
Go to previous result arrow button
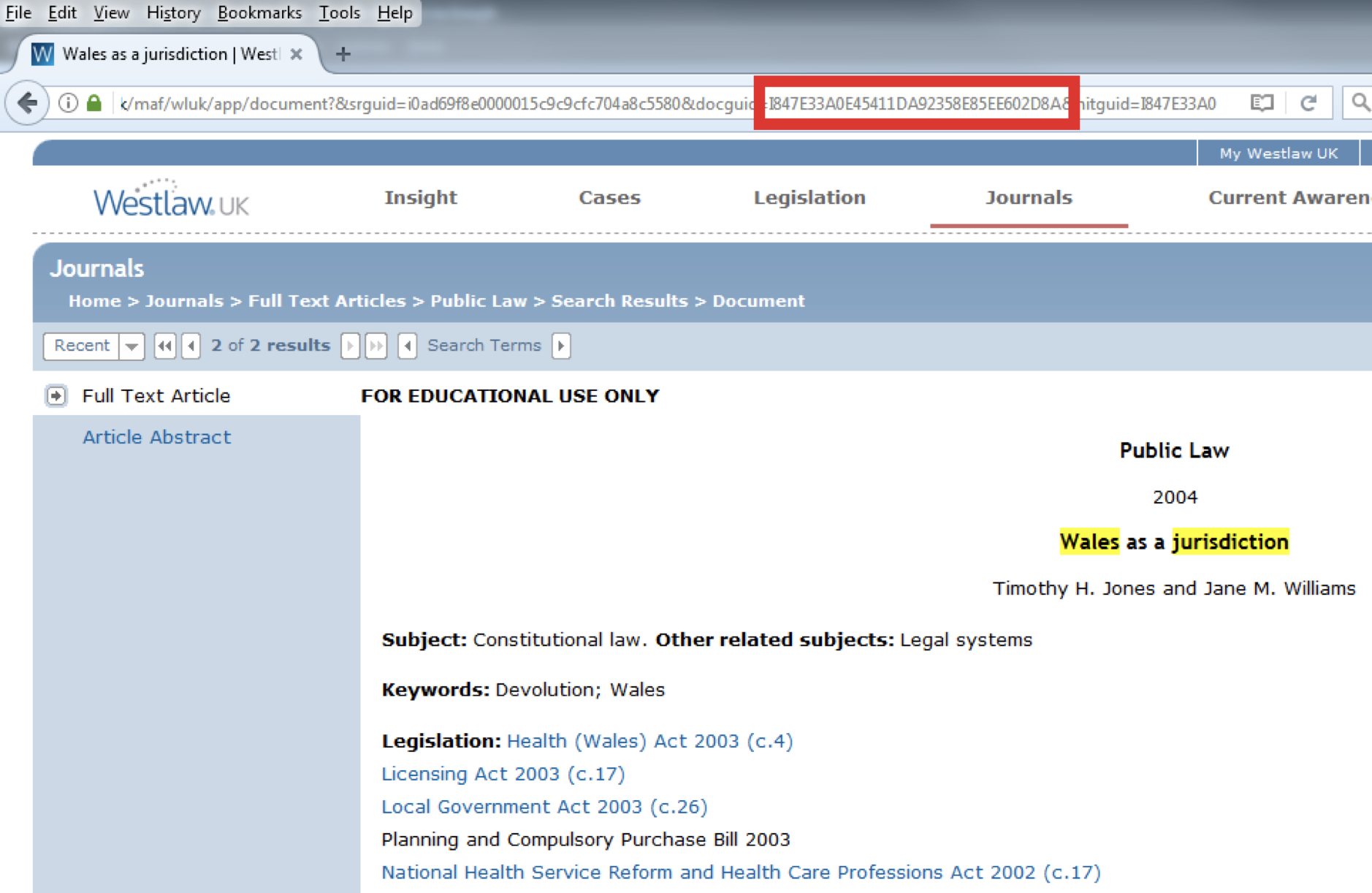(x=191, y=346)
